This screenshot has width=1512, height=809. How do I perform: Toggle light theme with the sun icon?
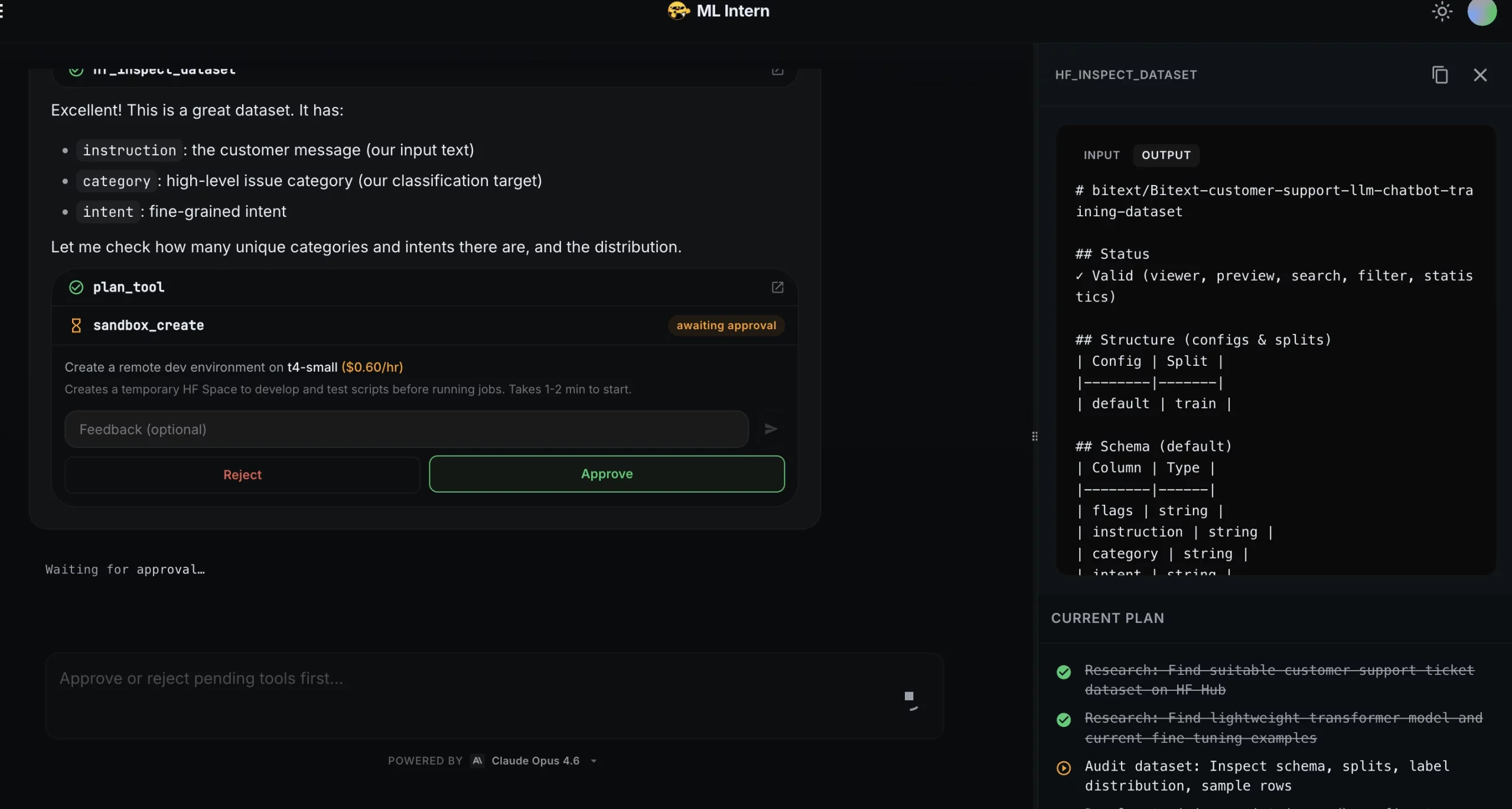click(x=1442, y=11)
